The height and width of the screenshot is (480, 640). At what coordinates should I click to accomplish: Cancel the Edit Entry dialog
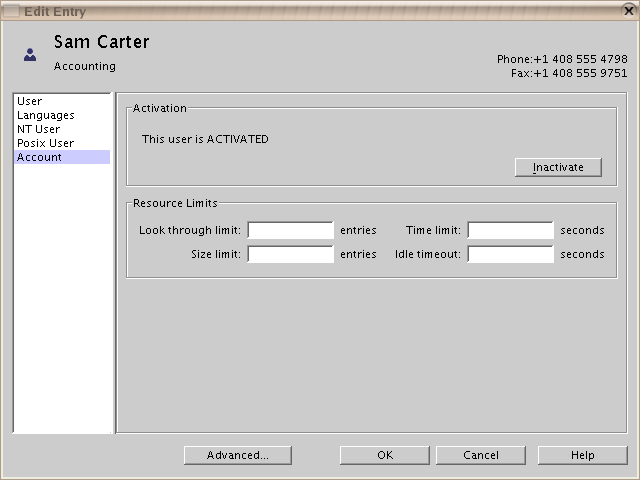click(x=481, y=455)
